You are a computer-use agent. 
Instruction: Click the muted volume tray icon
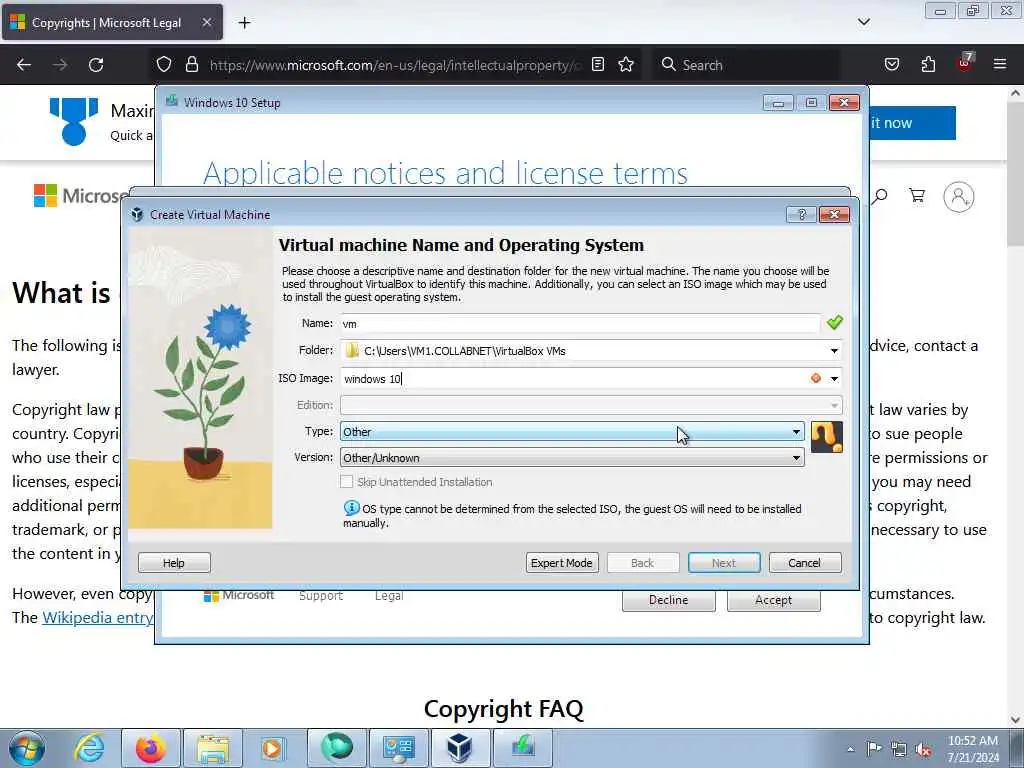pyautogui.click(x=923, y=749)
